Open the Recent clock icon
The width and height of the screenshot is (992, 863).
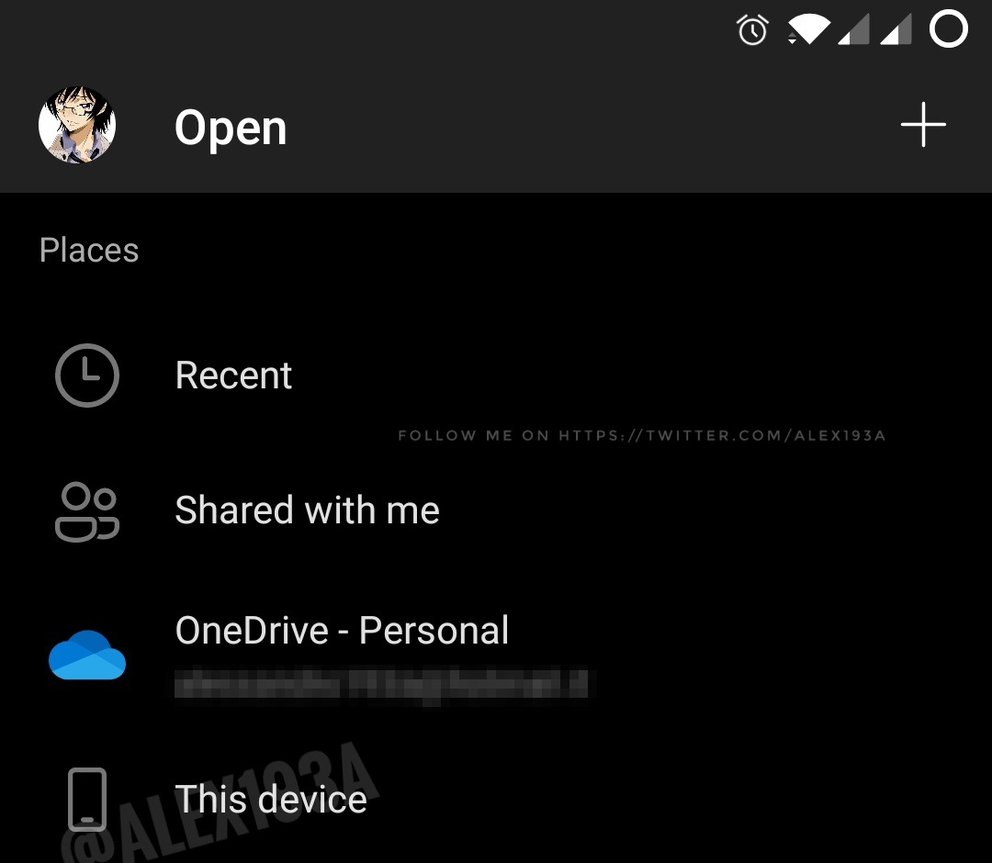tap(87, 375)
